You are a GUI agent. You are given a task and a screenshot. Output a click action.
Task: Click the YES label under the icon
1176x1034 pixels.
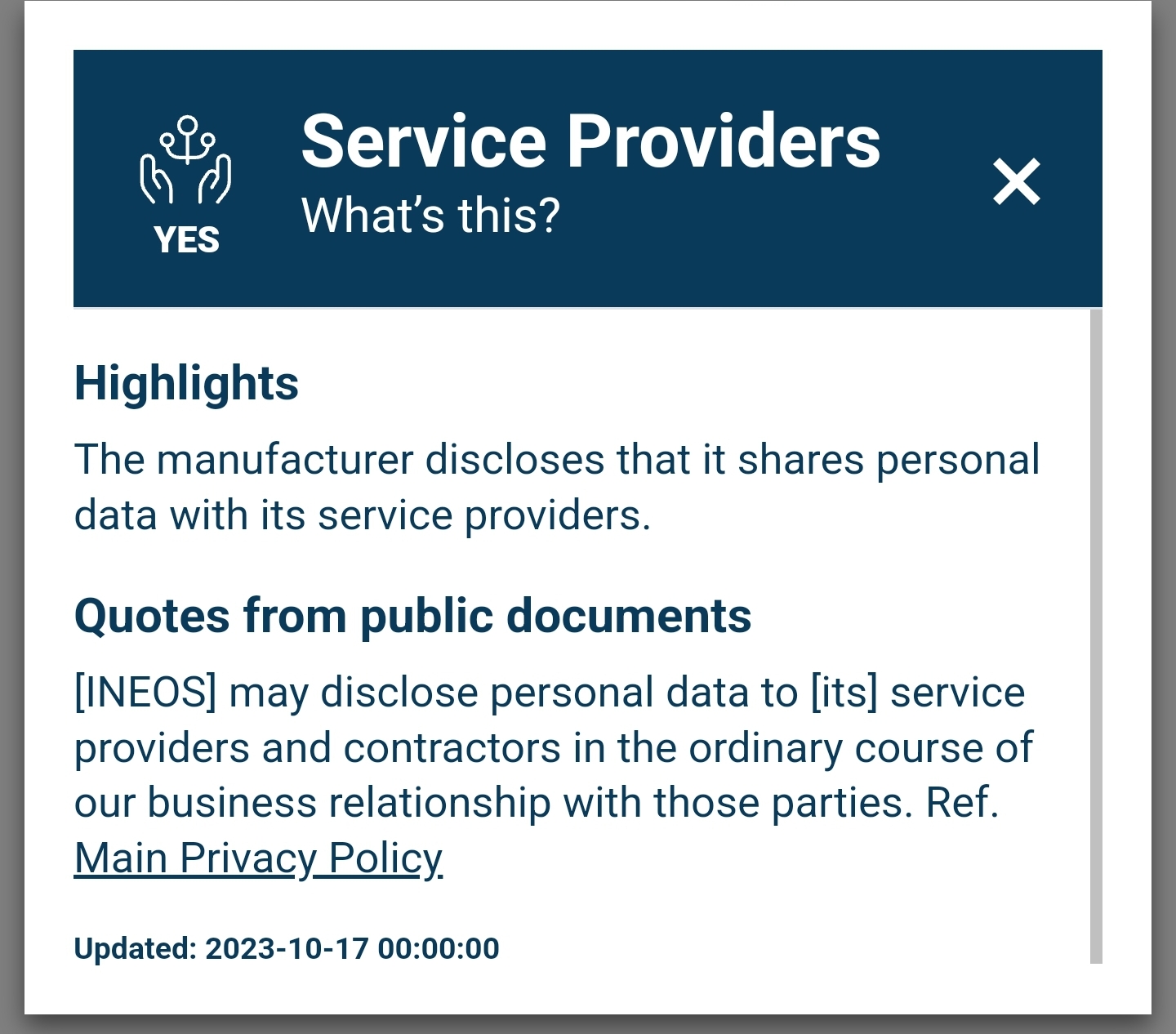tap(186, 240)
